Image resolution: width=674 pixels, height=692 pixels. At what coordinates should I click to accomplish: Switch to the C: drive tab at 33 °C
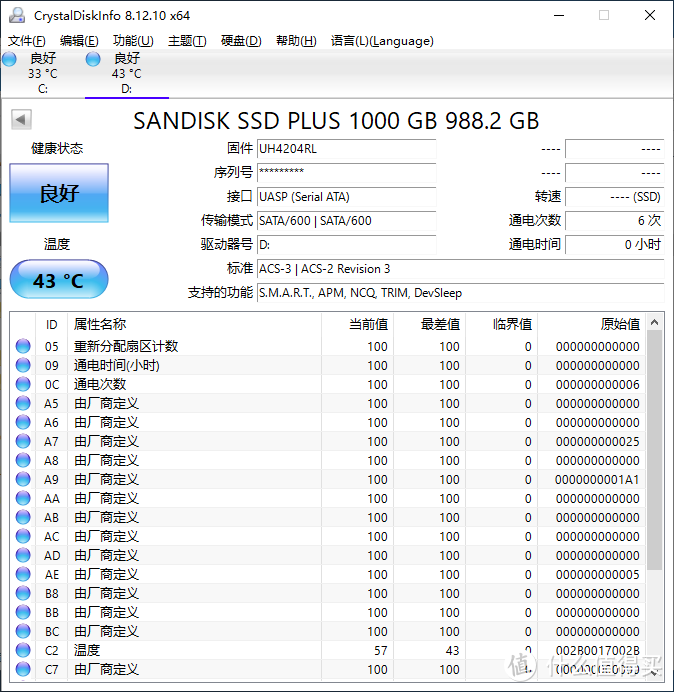coord(43,73)
